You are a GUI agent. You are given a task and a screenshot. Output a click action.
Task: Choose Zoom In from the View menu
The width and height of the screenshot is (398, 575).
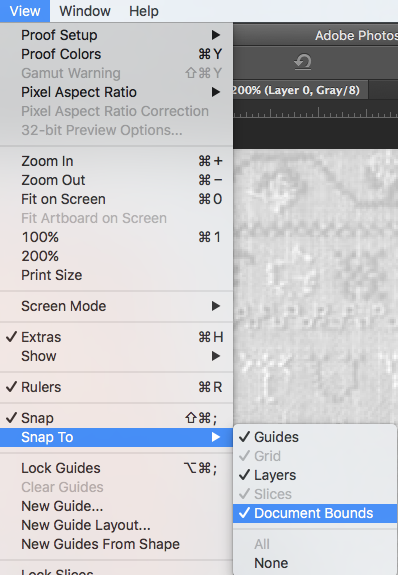pyautogui.click(x=116, y=161)
